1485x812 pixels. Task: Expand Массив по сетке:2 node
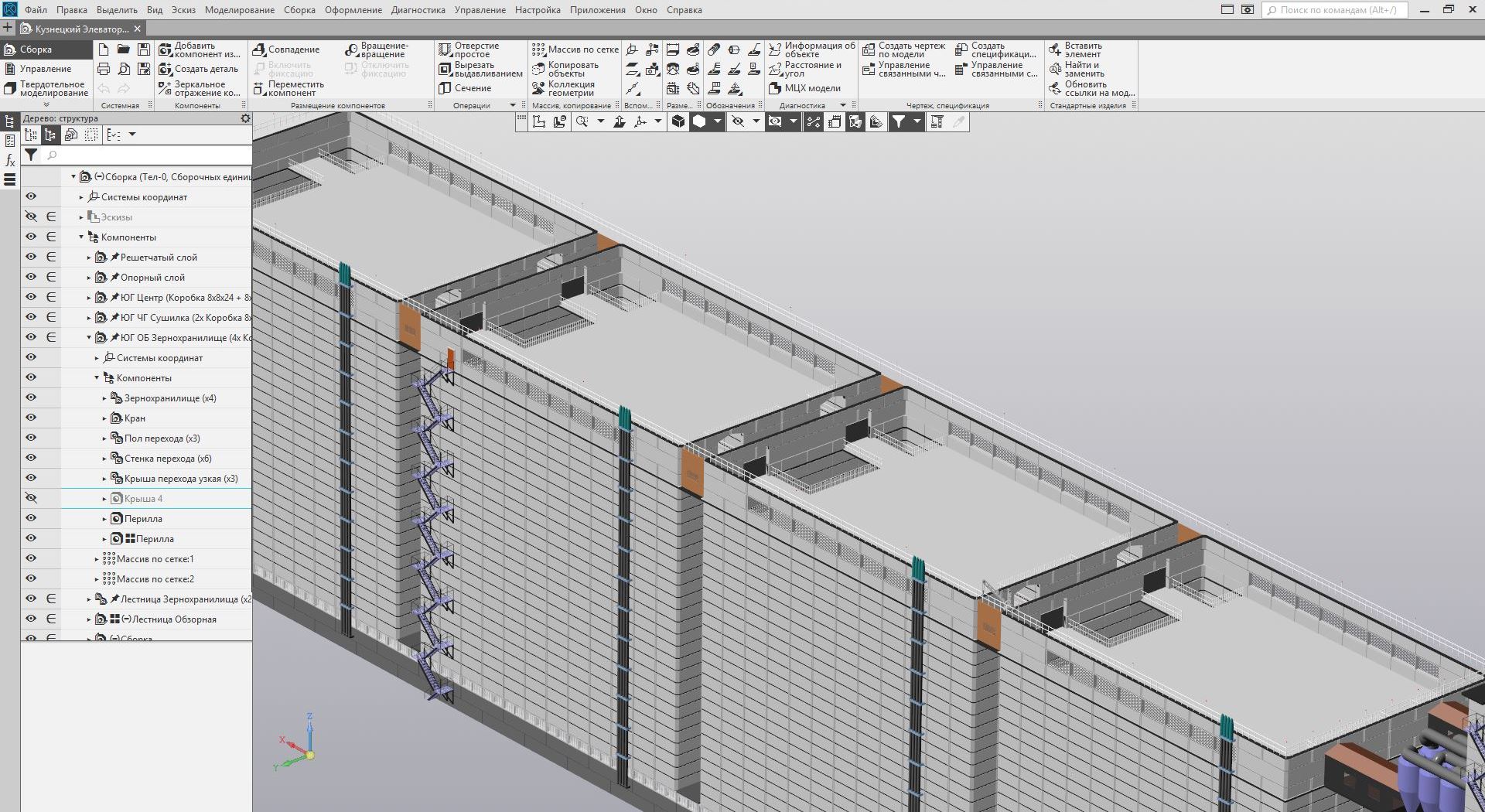(x=97, y=579)
